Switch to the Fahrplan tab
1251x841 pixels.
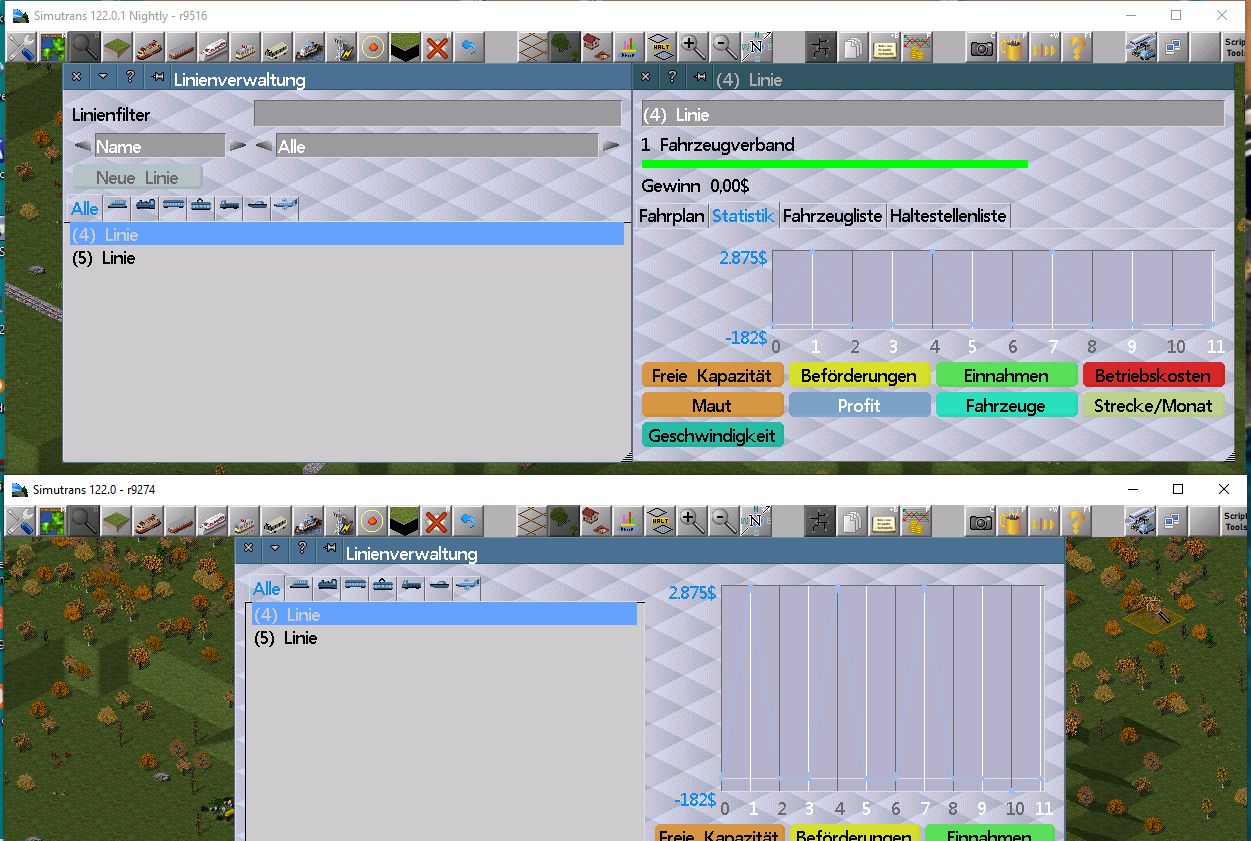pyautogui.click(x=671, y=215)
